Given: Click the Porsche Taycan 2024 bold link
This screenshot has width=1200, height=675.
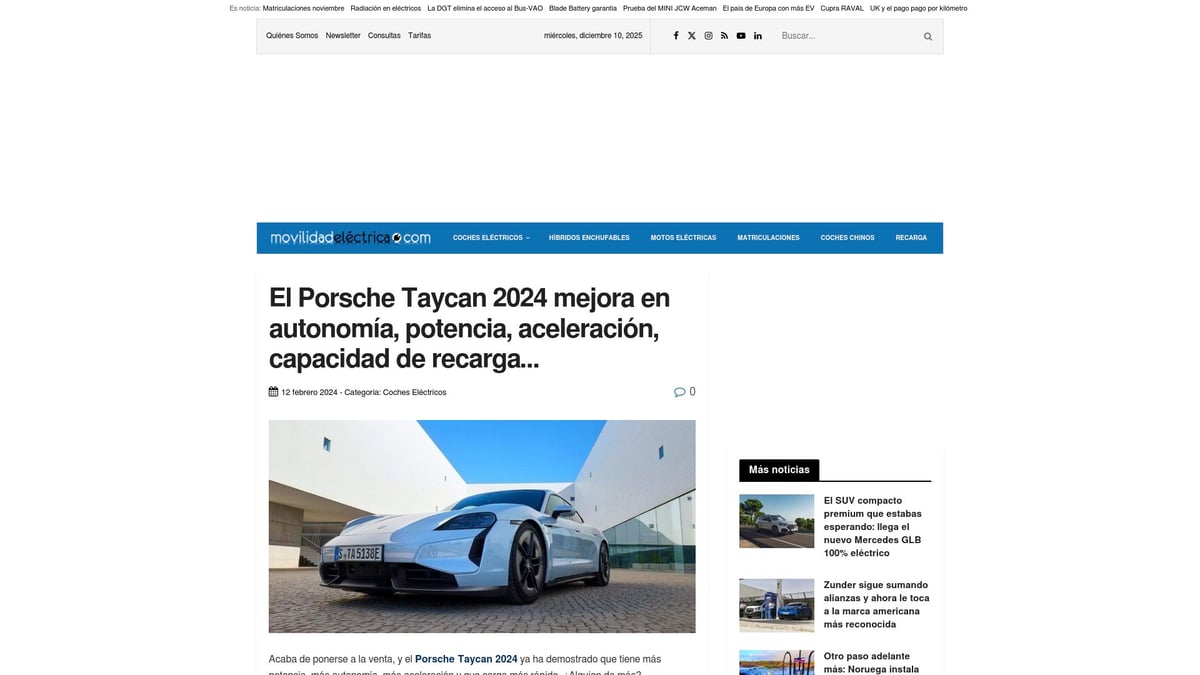Looking at the screenshot, I should (x=466, y=659).
